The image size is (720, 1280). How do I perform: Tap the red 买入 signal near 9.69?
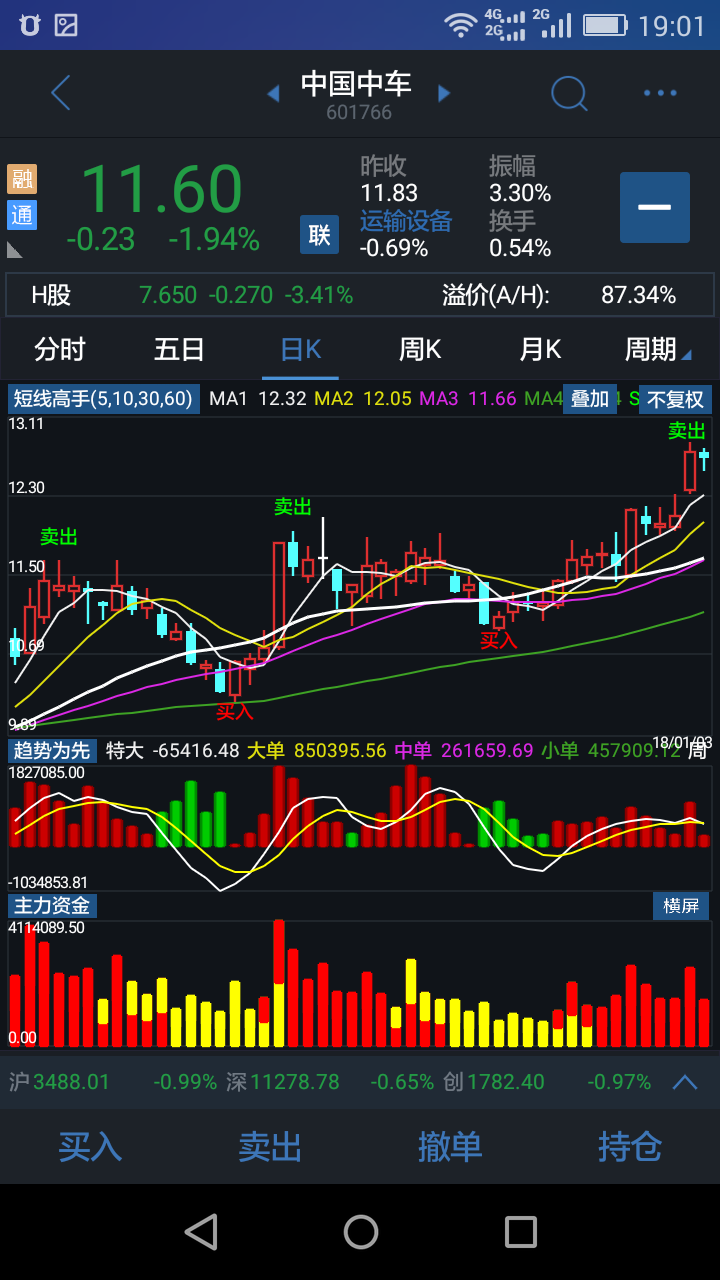click(x=235, y=712)
